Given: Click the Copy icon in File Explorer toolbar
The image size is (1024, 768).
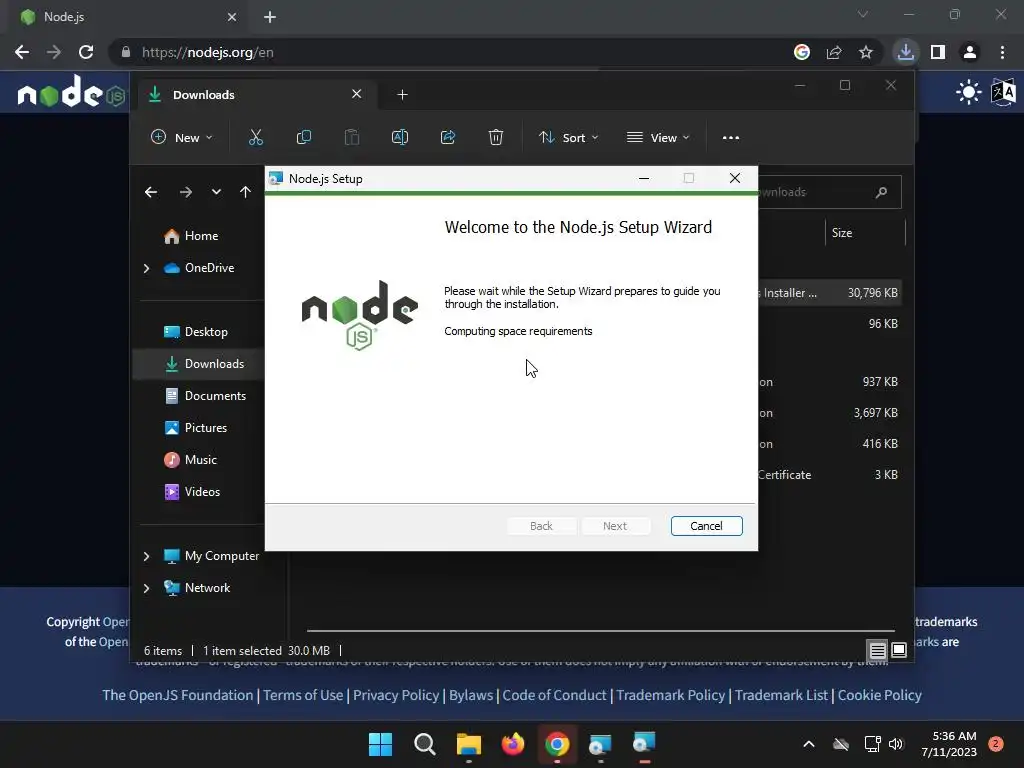Looking at the screenshot, I should pyautogui.click(x=304, y=137).
